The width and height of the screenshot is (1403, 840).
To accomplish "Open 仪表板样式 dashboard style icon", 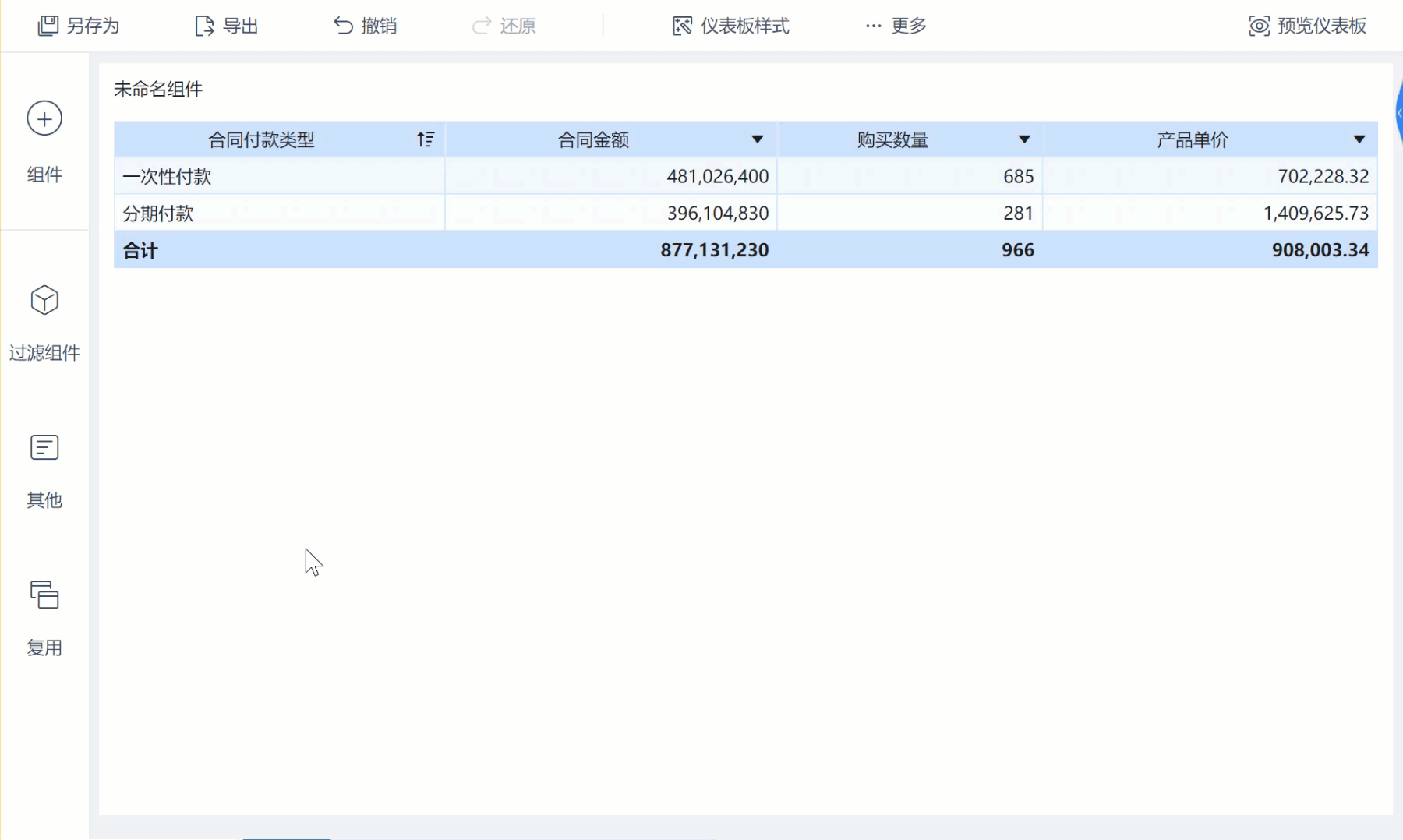I will pyautogui.click(x=682, y=26).
